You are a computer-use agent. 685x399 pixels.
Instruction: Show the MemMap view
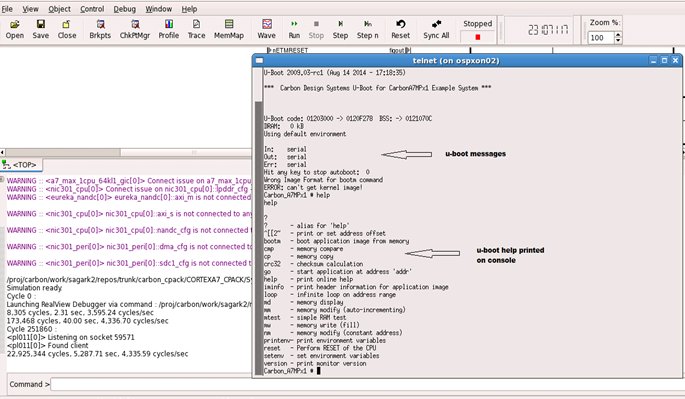coord(228,30)
